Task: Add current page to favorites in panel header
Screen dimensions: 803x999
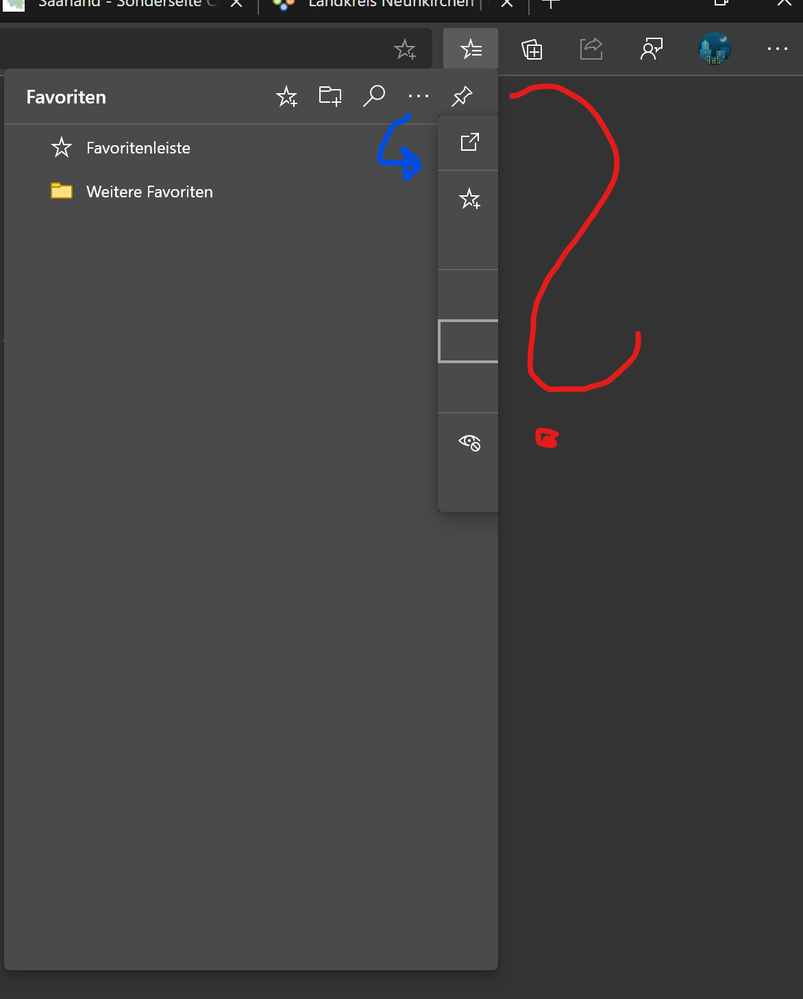Action: click(286, 97)
